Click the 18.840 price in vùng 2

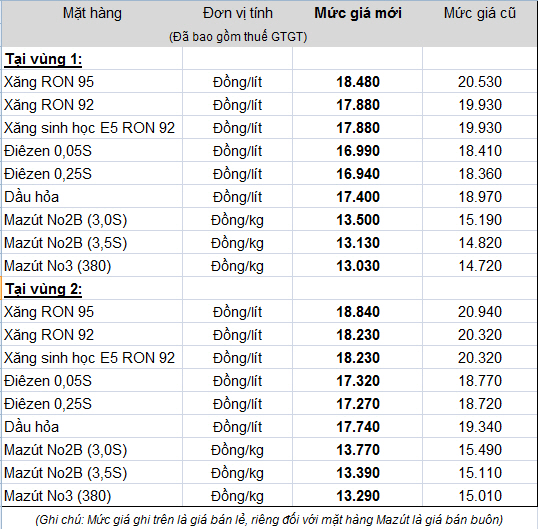coord(358,312)
